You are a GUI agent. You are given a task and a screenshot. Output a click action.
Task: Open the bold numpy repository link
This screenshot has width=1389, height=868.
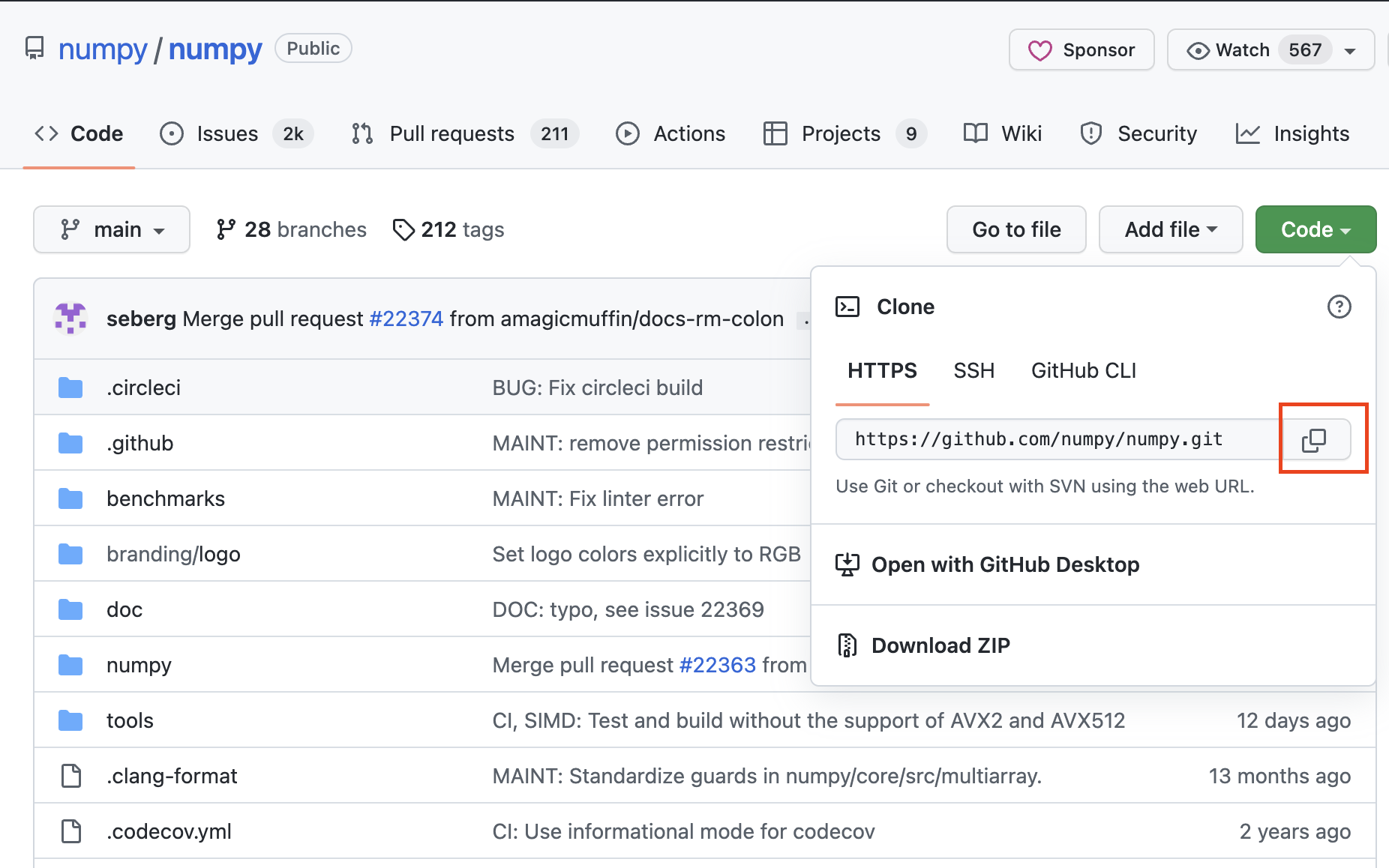215,49
